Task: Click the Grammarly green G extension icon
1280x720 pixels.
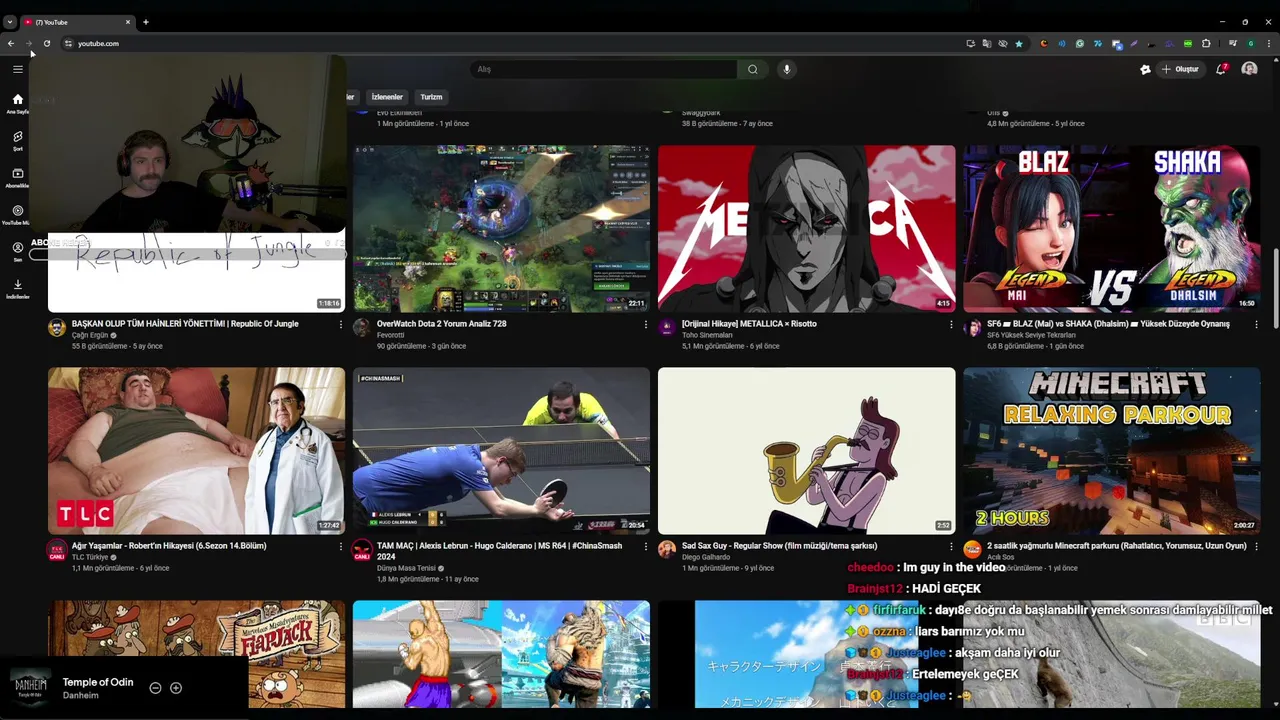Action: 1080,43
